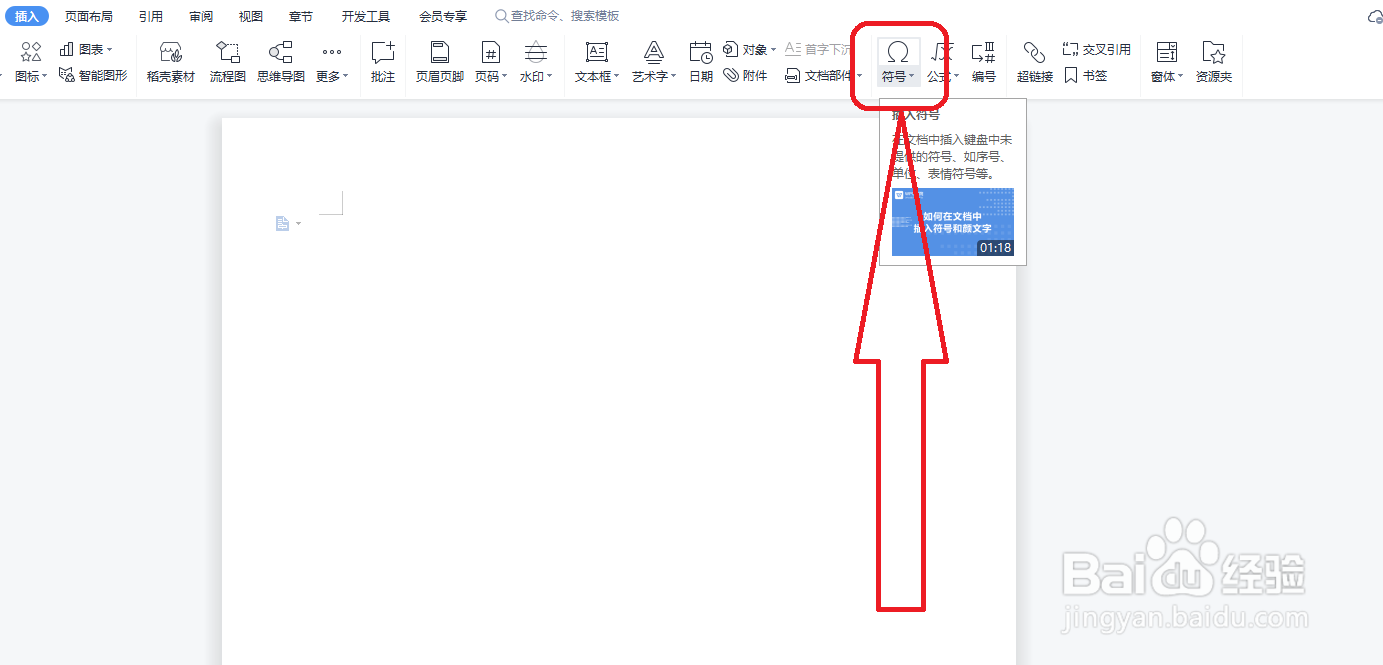Open 智能图形 smart graphics
The image size is (1383, 665).
(93, 75)
